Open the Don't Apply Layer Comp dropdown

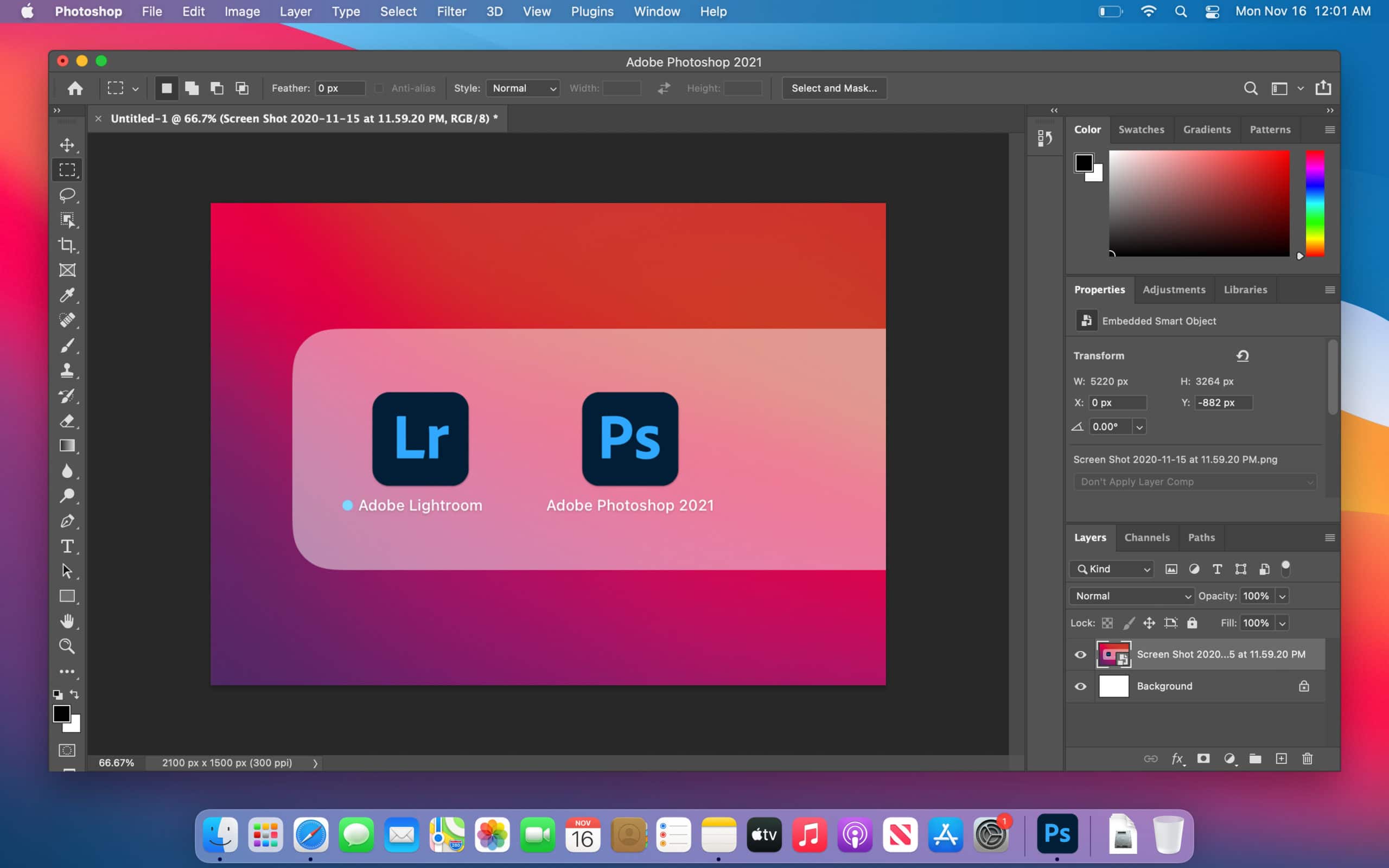[1193, 482]
